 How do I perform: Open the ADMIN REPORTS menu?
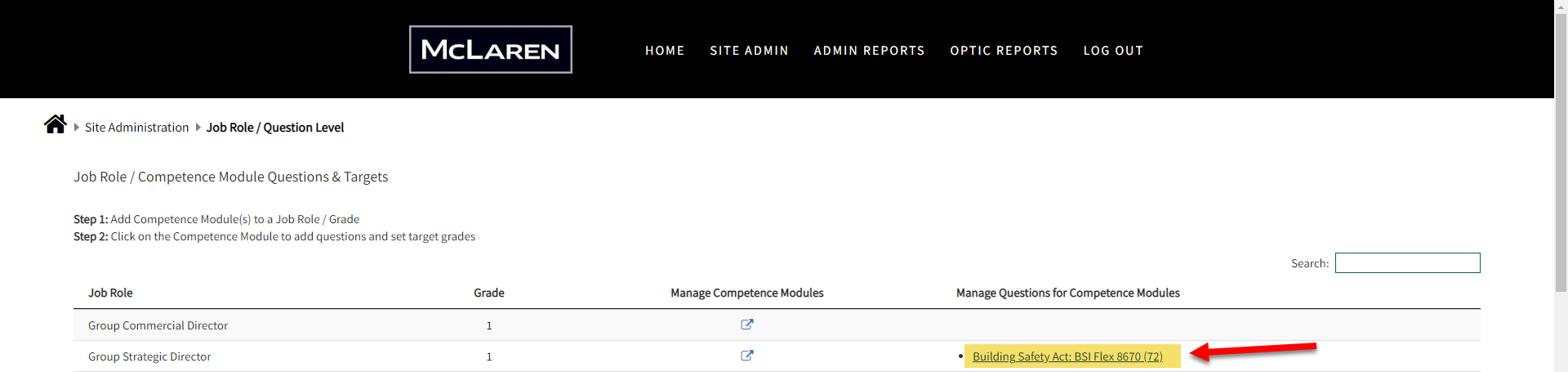coord(869,51)
